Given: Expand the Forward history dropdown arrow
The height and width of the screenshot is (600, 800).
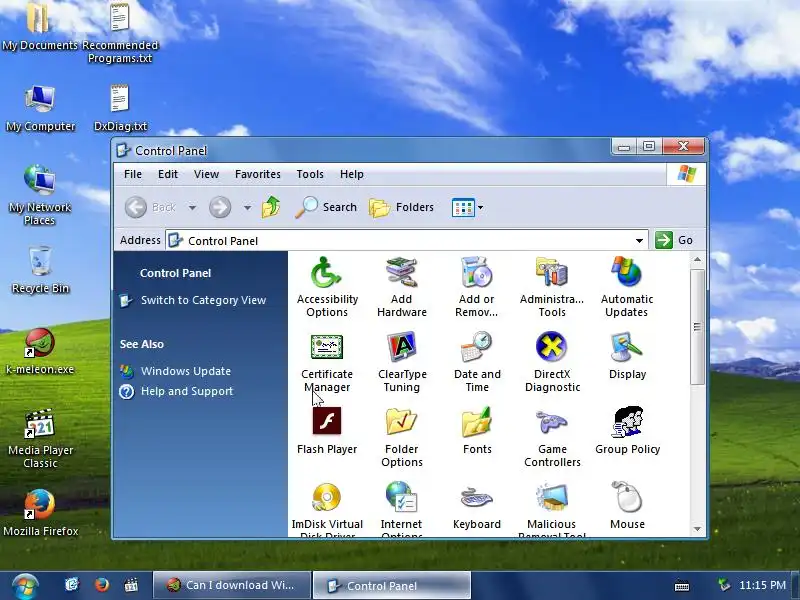Looking at the screenshot, I should (x=247, y=208).
